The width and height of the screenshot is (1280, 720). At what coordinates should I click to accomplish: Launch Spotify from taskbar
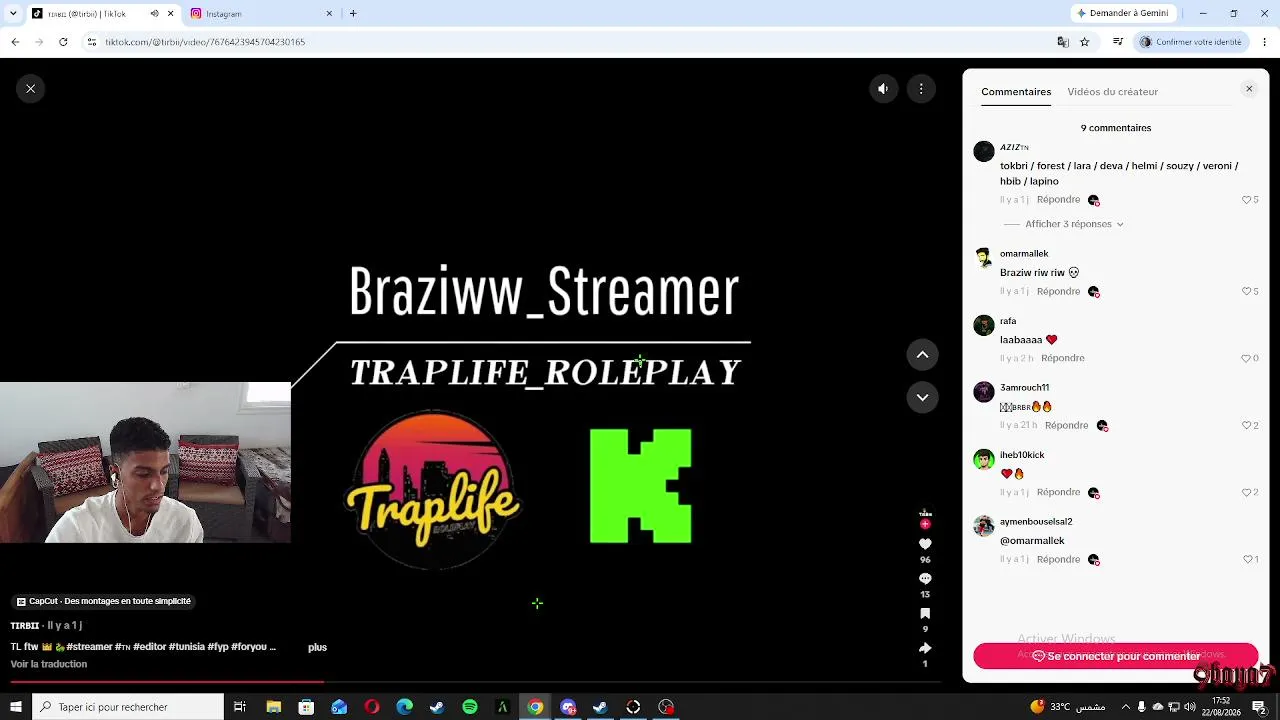point(470,707)
